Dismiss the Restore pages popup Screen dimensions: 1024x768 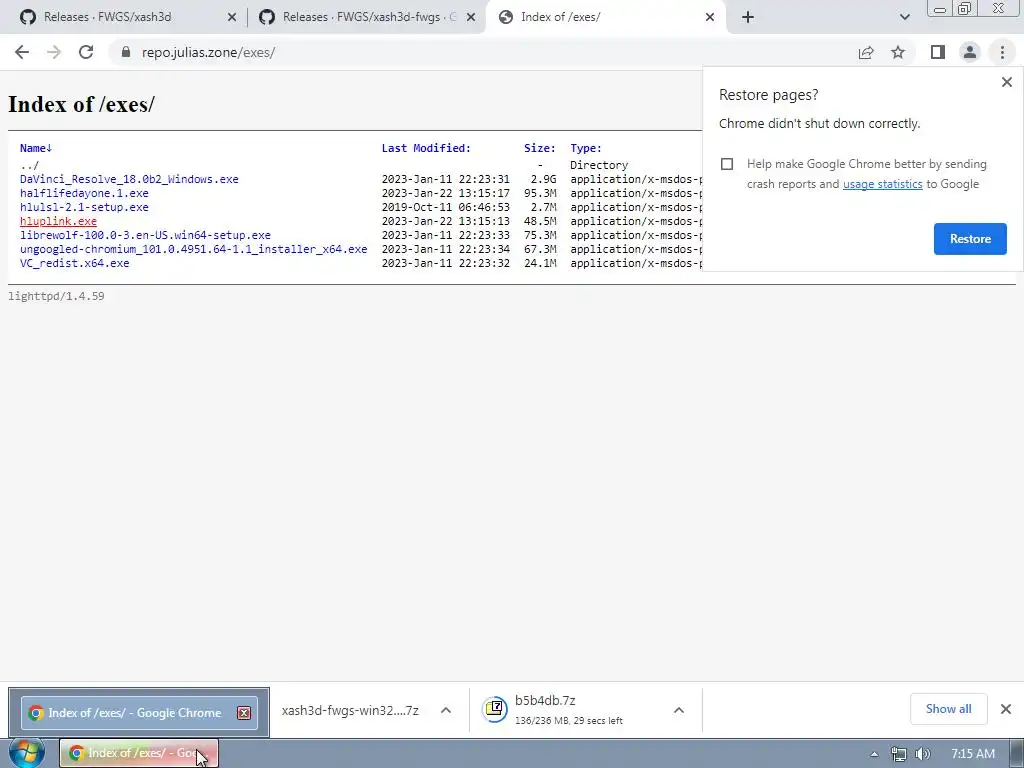[x=1006, y=82]
